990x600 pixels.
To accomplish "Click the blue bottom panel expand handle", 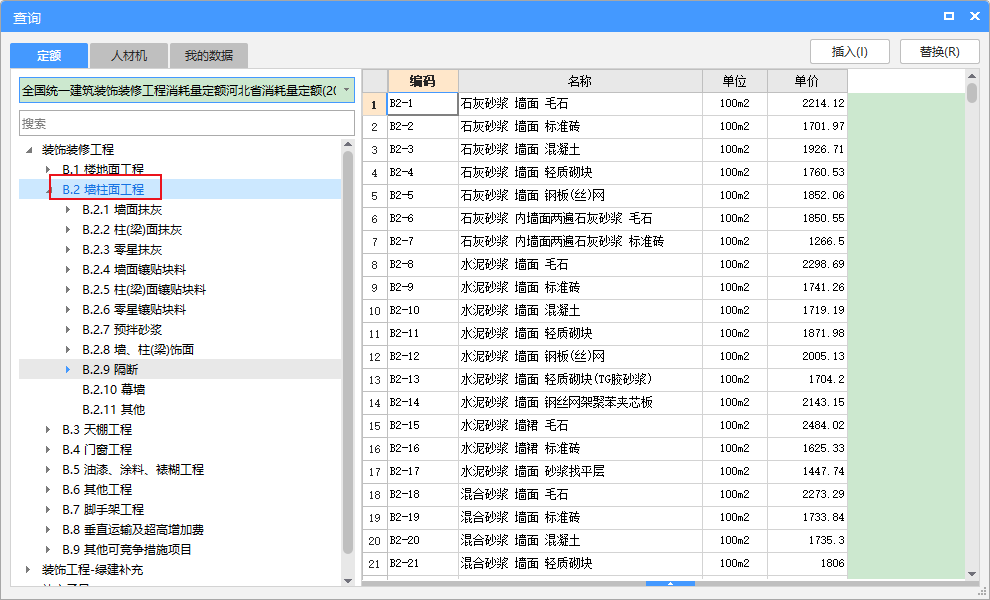I will point(670,584).
